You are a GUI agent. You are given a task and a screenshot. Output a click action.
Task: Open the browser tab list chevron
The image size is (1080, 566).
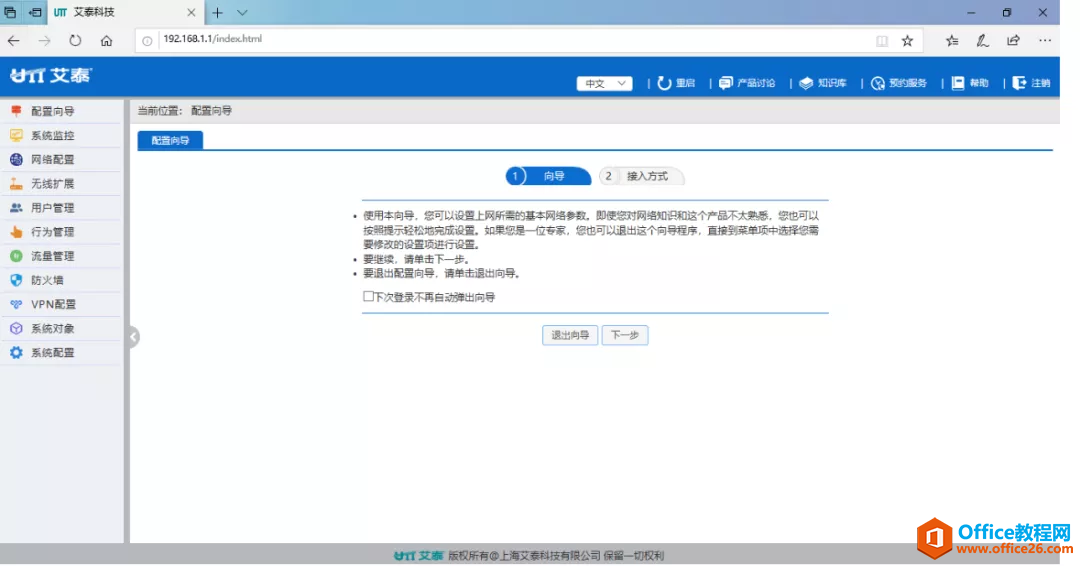coord(242,12)
